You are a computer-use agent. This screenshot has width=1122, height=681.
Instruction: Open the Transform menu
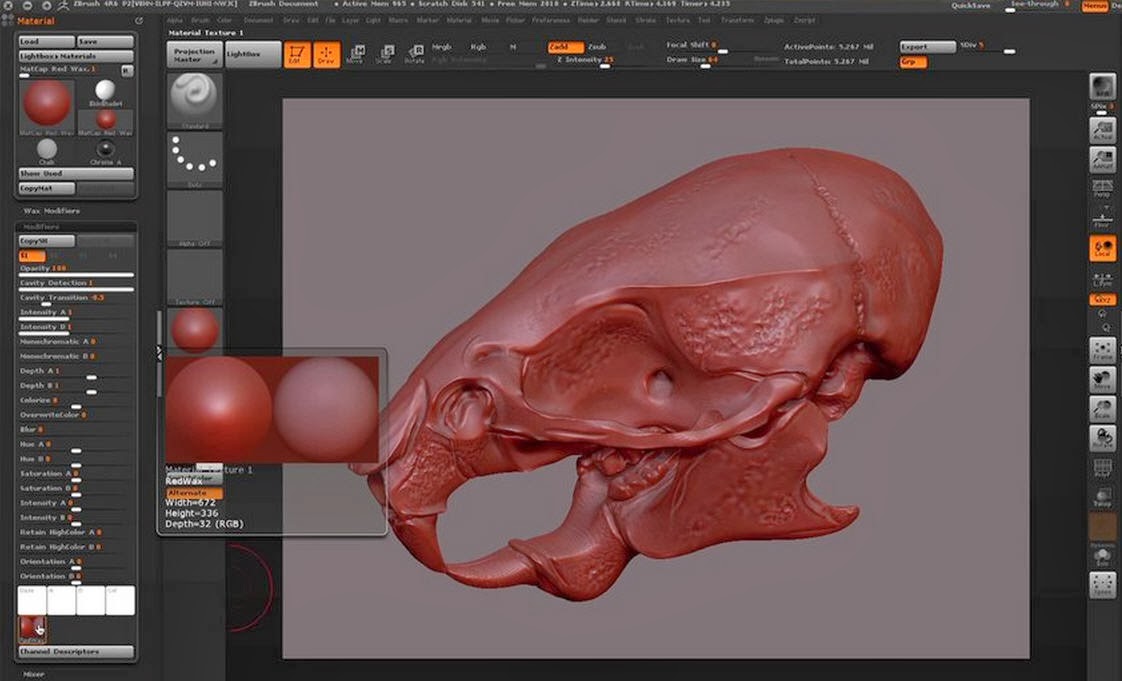pos(738,20)
